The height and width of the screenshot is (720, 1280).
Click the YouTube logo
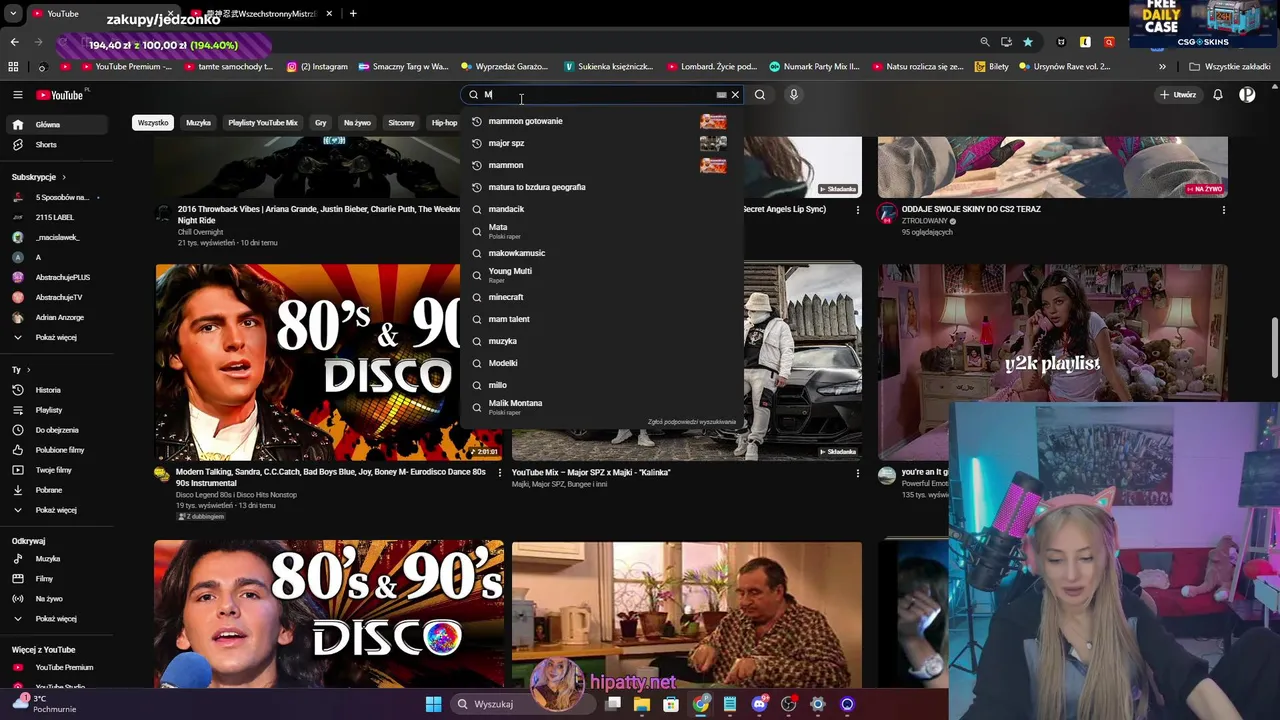point(60,95)
